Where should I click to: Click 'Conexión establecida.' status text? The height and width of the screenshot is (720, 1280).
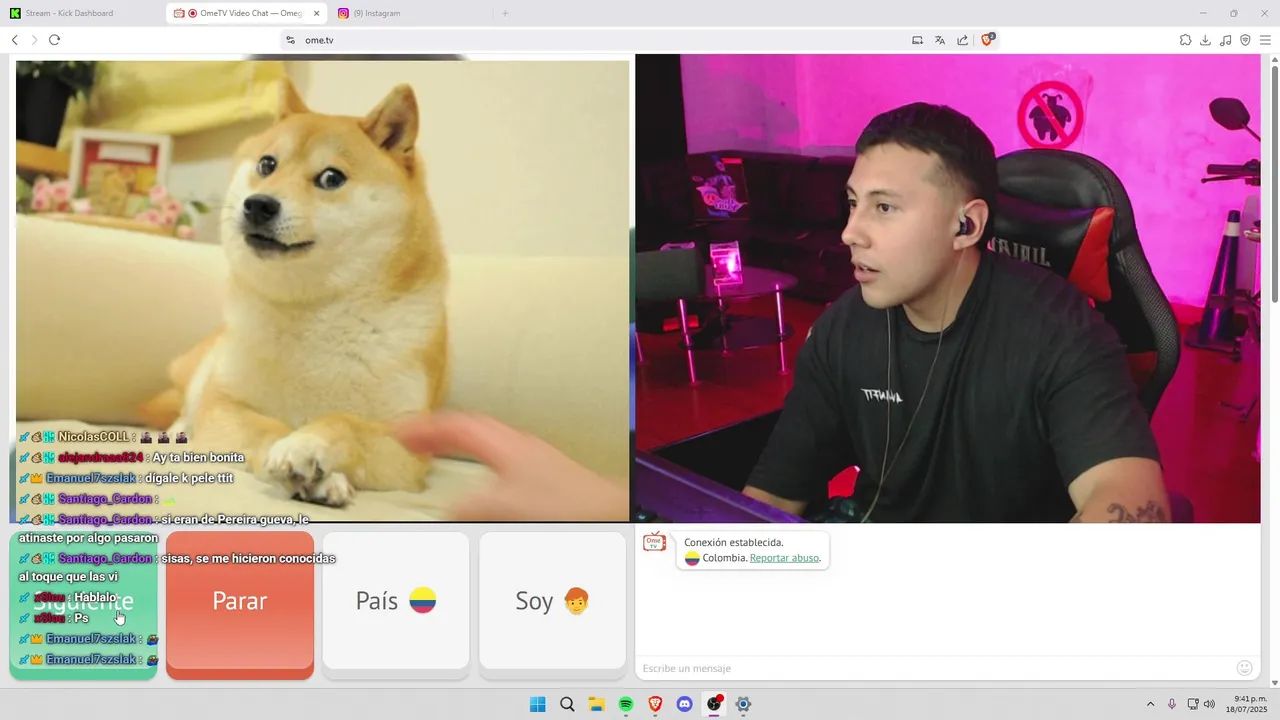point(734,542)
